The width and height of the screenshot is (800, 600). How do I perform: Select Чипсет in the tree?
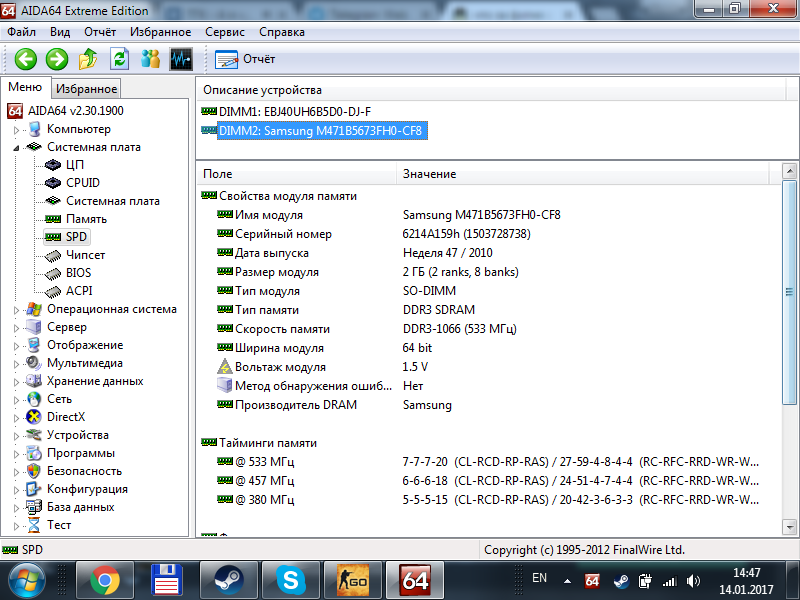[x=85, y=255]
